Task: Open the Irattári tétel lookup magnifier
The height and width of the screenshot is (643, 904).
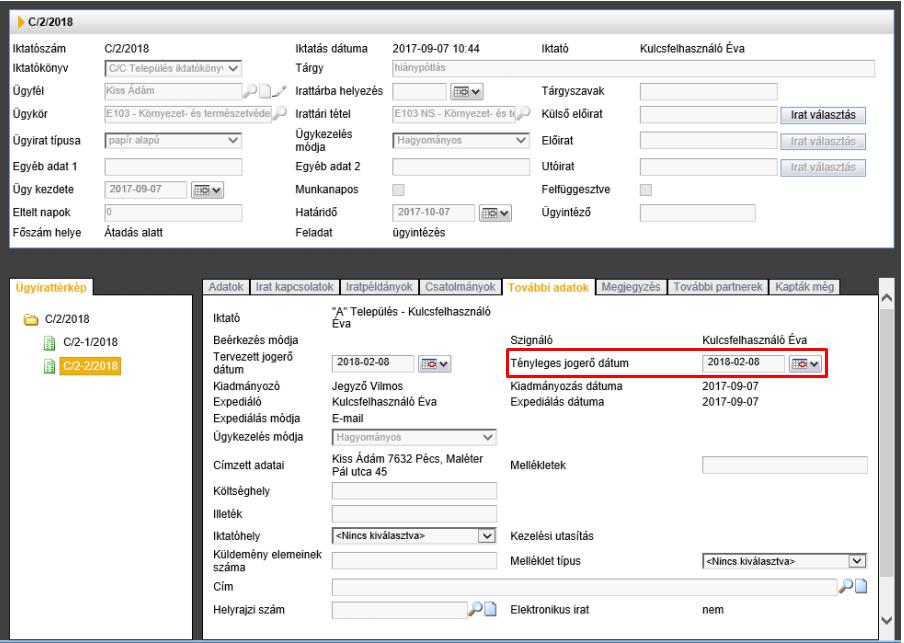Action: 523,113
